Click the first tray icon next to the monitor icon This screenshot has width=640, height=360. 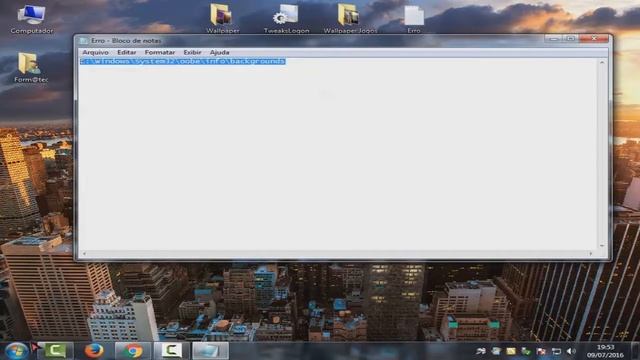tap(481, 351)
